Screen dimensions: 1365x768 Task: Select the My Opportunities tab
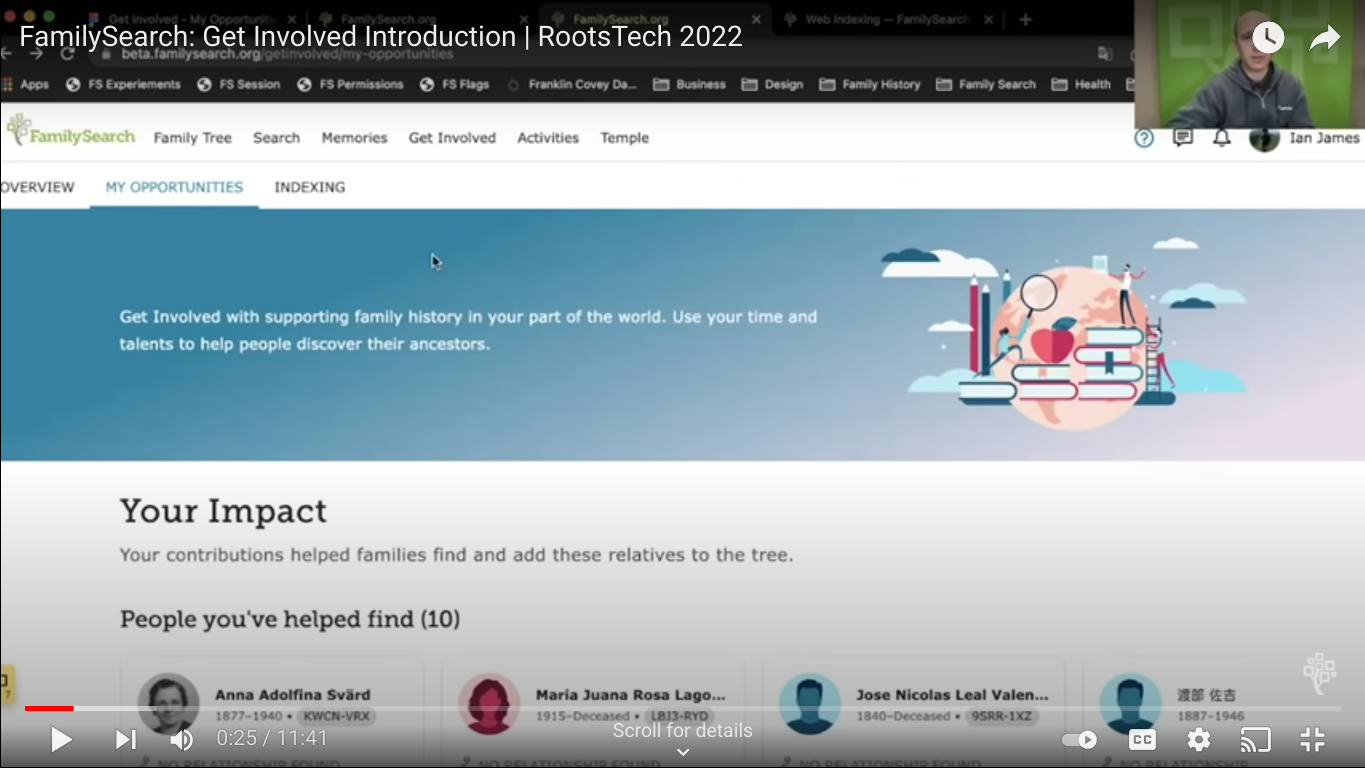pyautogui.click(x=174, y=187)
